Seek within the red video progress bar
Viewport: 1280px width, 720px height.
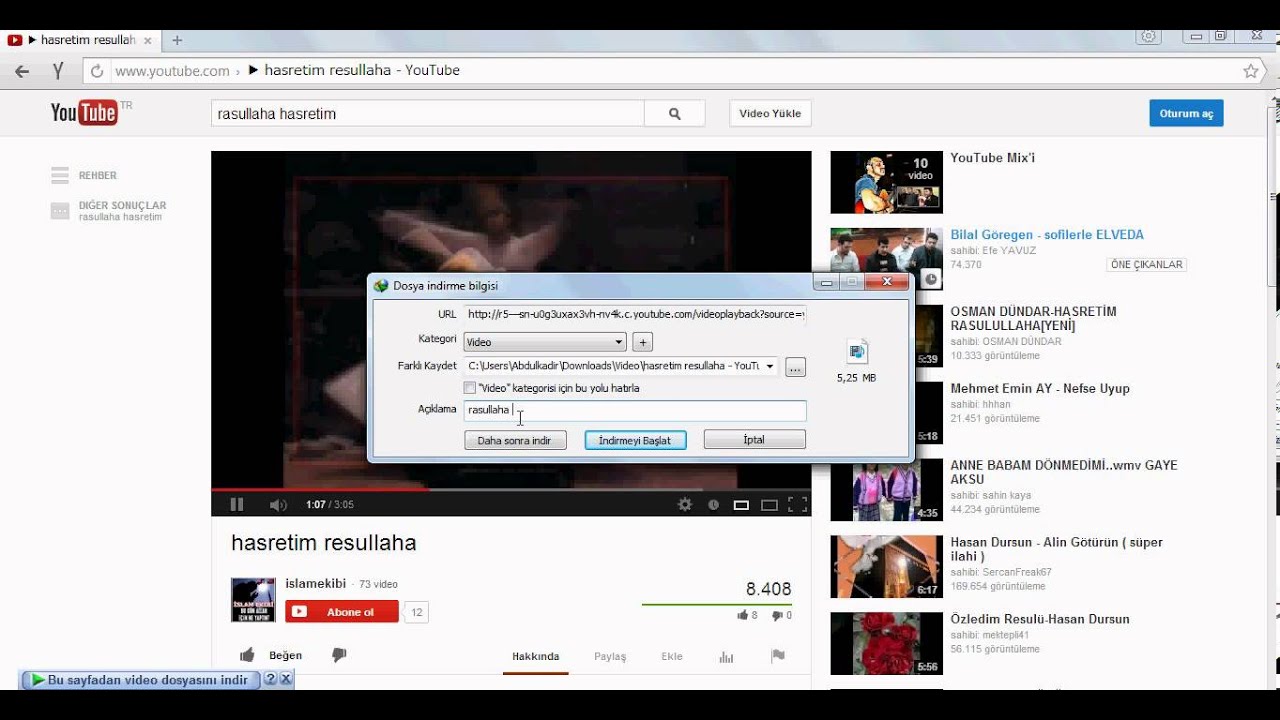[320, 490]
